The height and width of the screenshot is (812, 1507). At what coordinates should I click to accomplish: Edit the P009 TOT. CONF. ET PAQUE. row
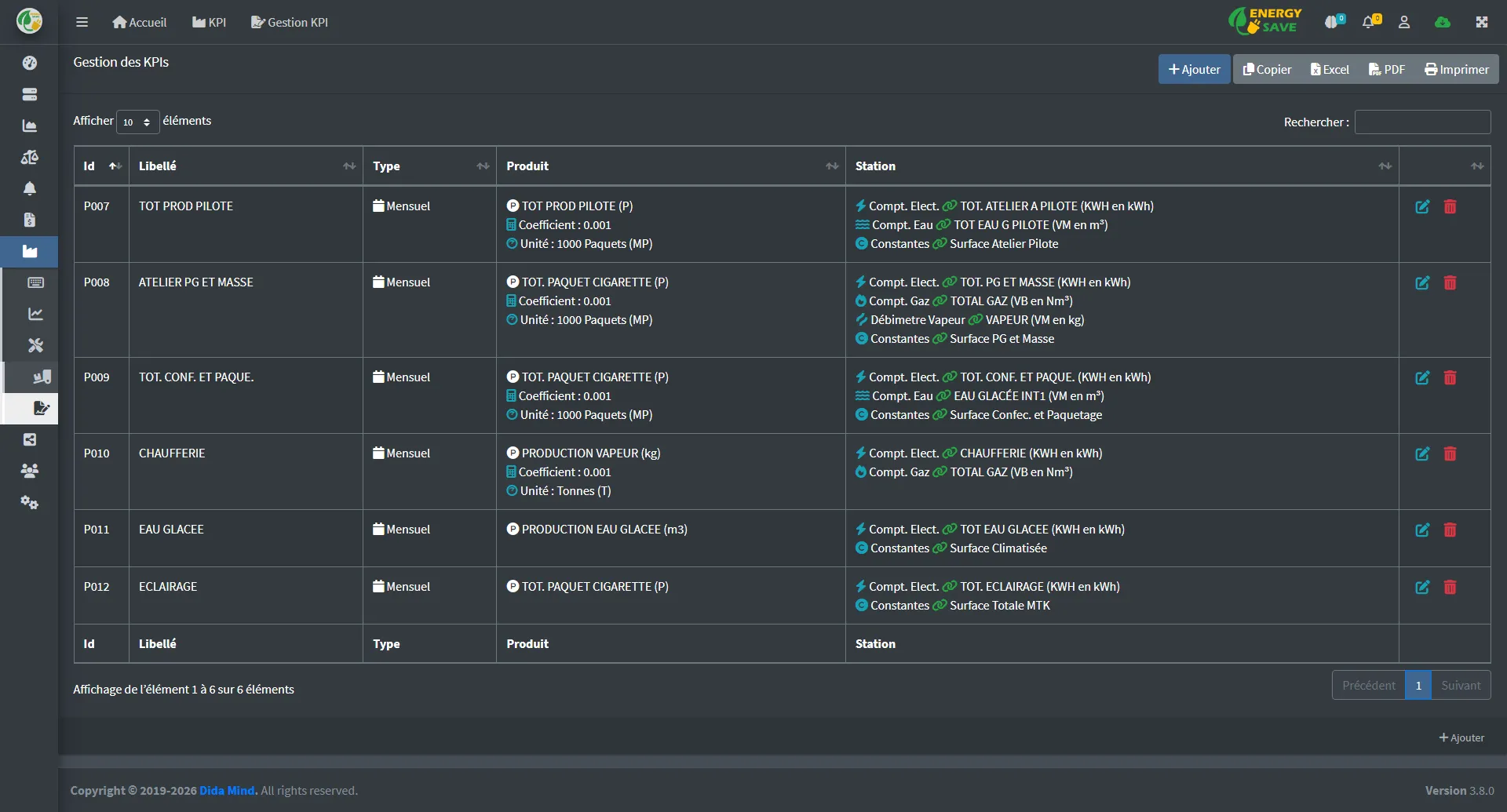pos(1422,377)
